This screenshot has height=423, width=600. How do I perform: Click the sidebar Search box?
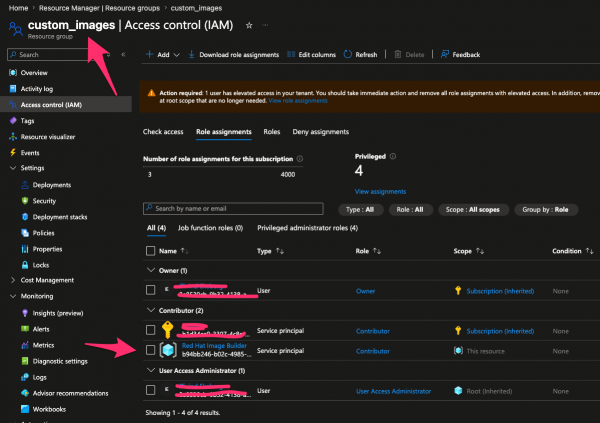click(x=48, y=55)
